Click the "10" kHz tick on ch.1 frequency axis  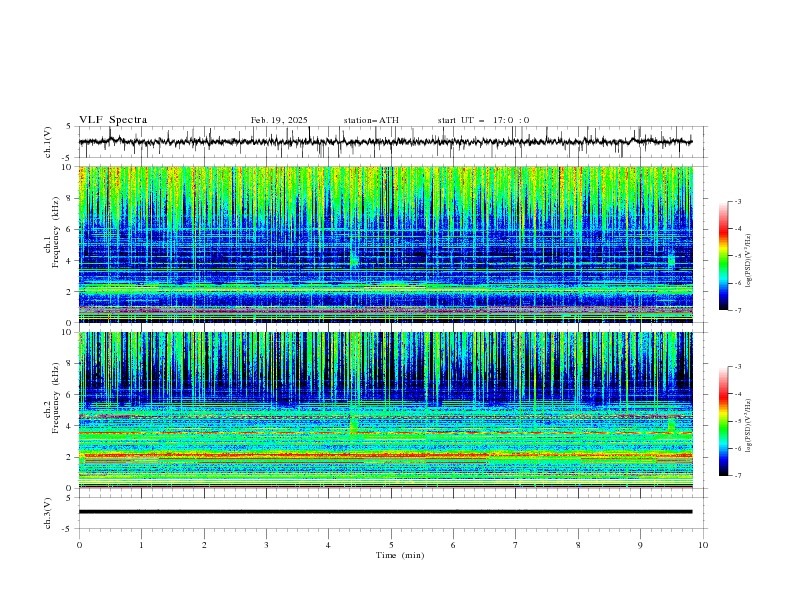coord(68,167)
